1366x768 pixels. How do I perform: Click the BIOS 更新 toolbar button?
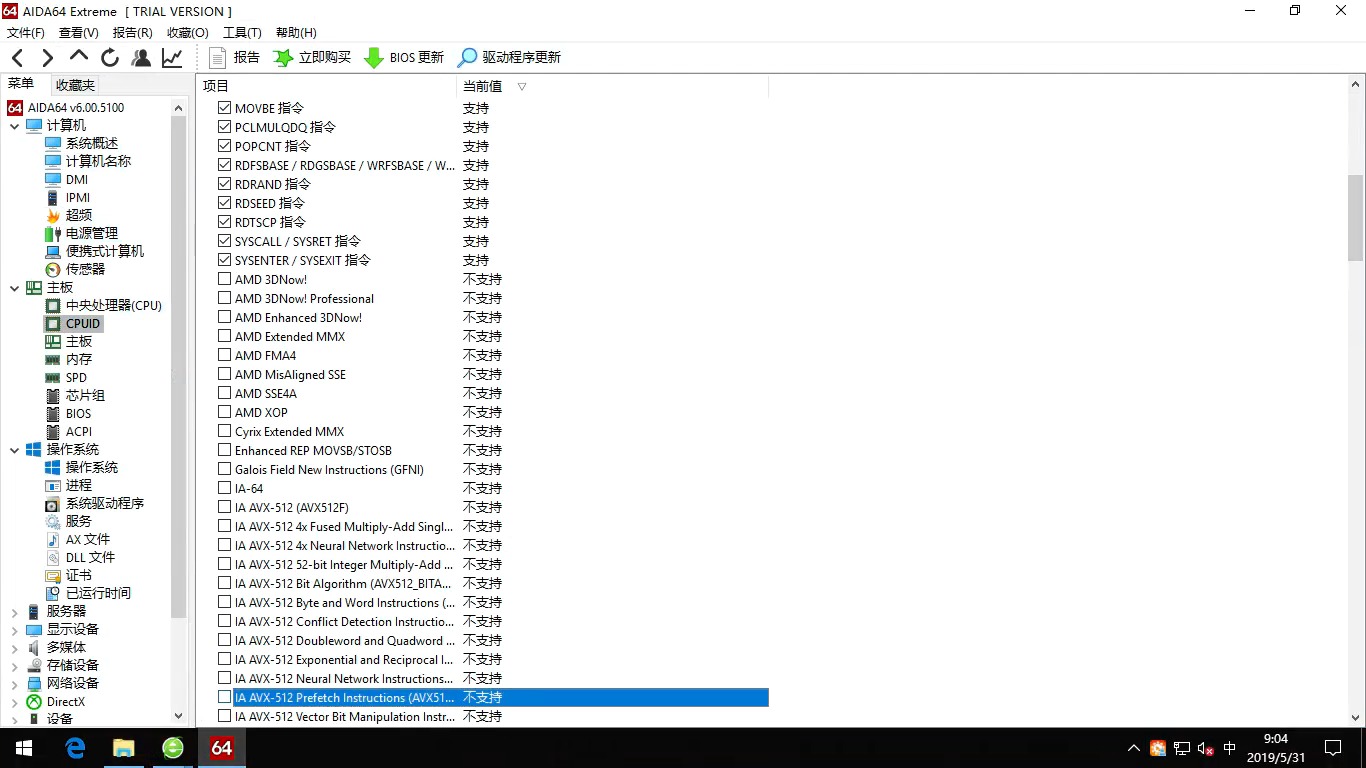404,58
